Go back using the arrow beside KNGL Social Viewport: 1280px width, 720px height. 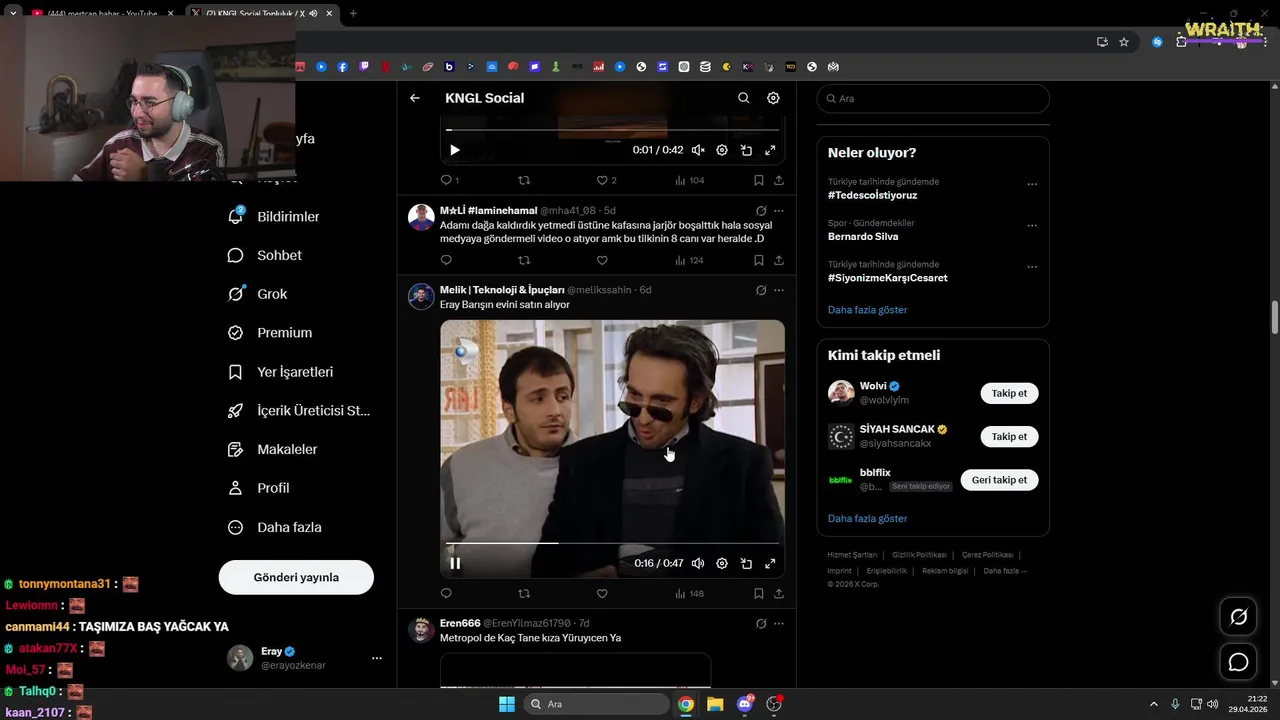415,98
